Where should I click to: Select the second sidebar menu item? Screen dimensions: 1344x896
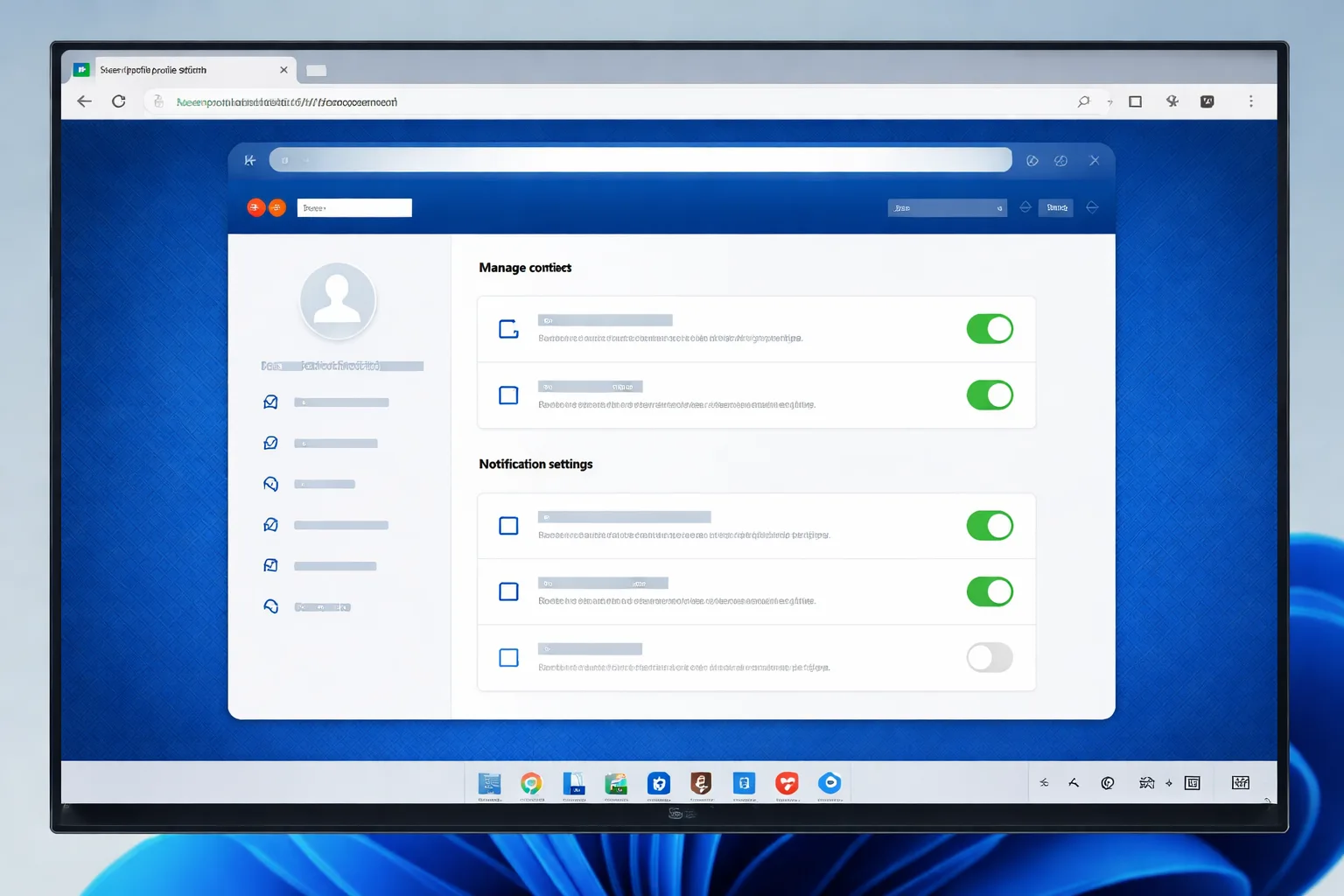pos(320,444)
